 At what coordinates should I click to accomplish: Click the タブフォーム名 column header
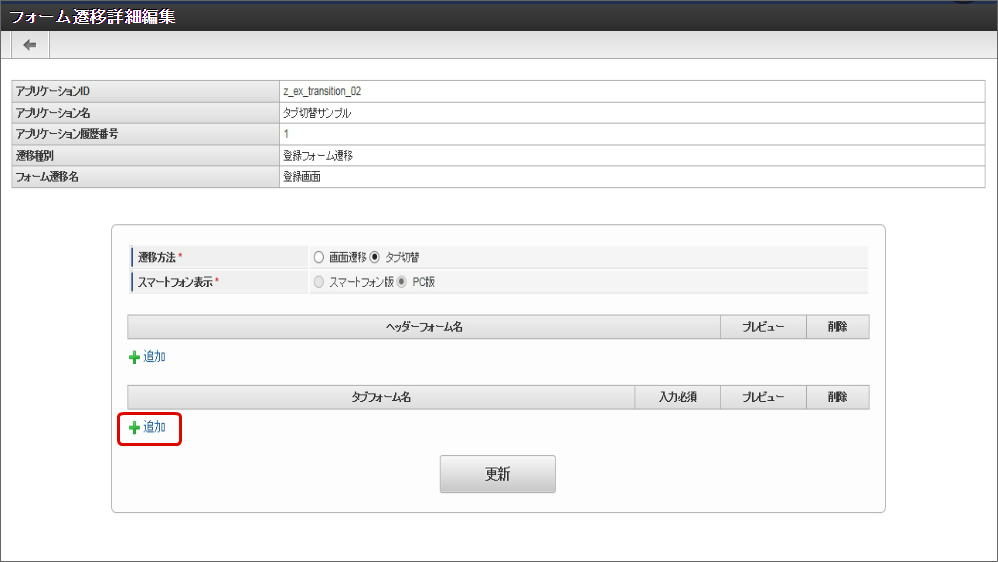tap(381, 397)
